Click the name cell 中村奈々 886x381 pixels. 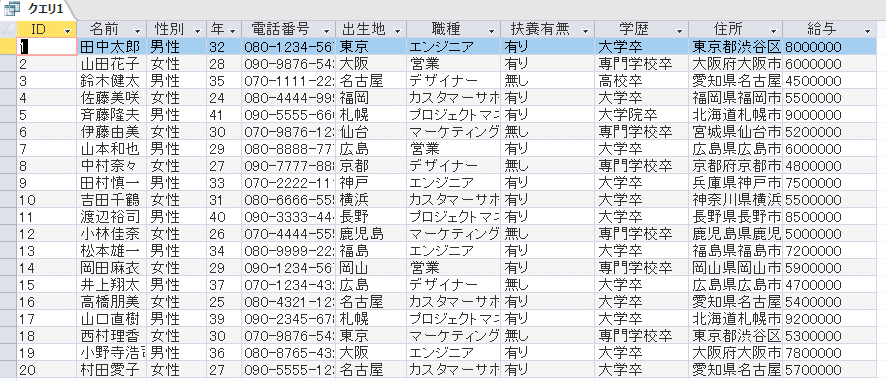tap(112, 166)
